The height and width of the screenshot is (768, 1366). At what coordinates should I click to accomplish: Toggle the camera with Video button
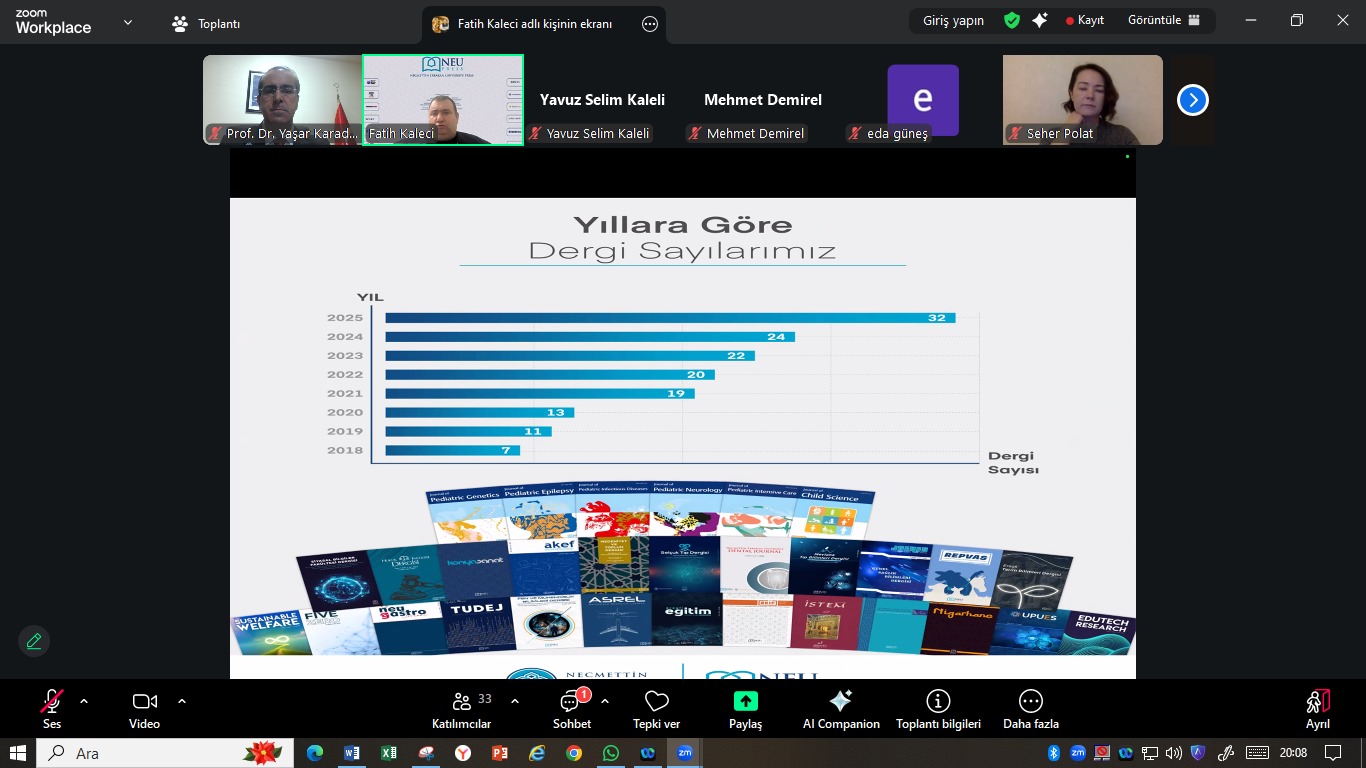[x=144, y=706]
